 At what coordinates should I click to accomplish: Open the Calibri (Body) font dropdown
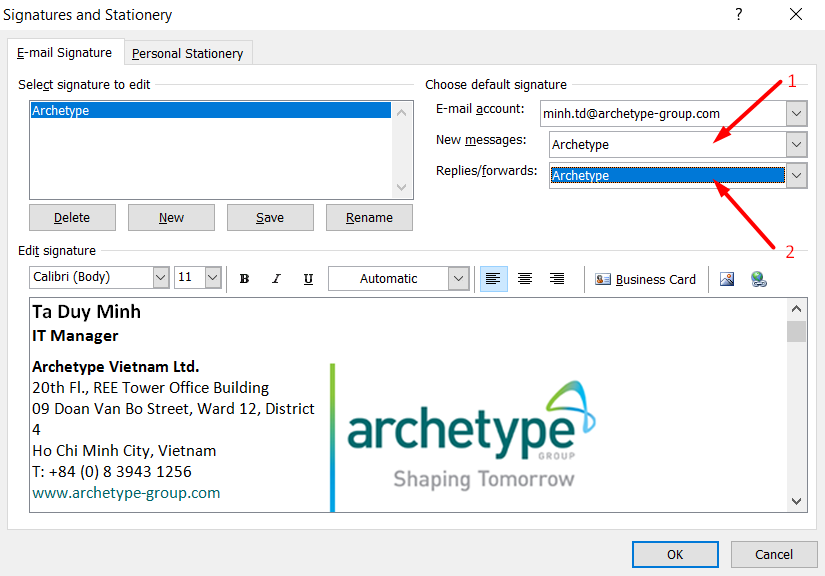click(160, 277)
